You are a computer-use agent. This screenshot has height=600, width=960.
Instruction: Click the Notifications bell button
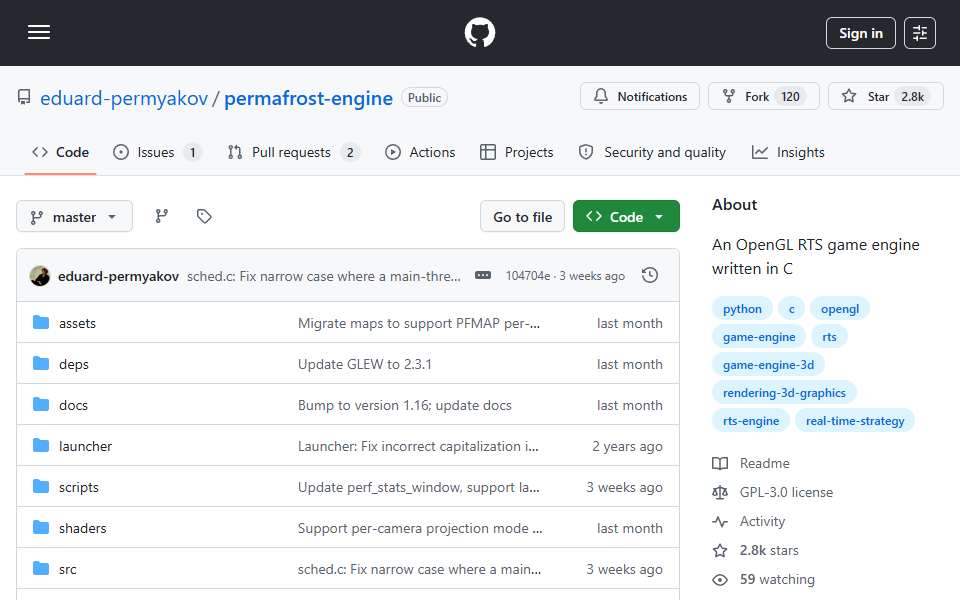pyautogui.click(x=640, y=96)
